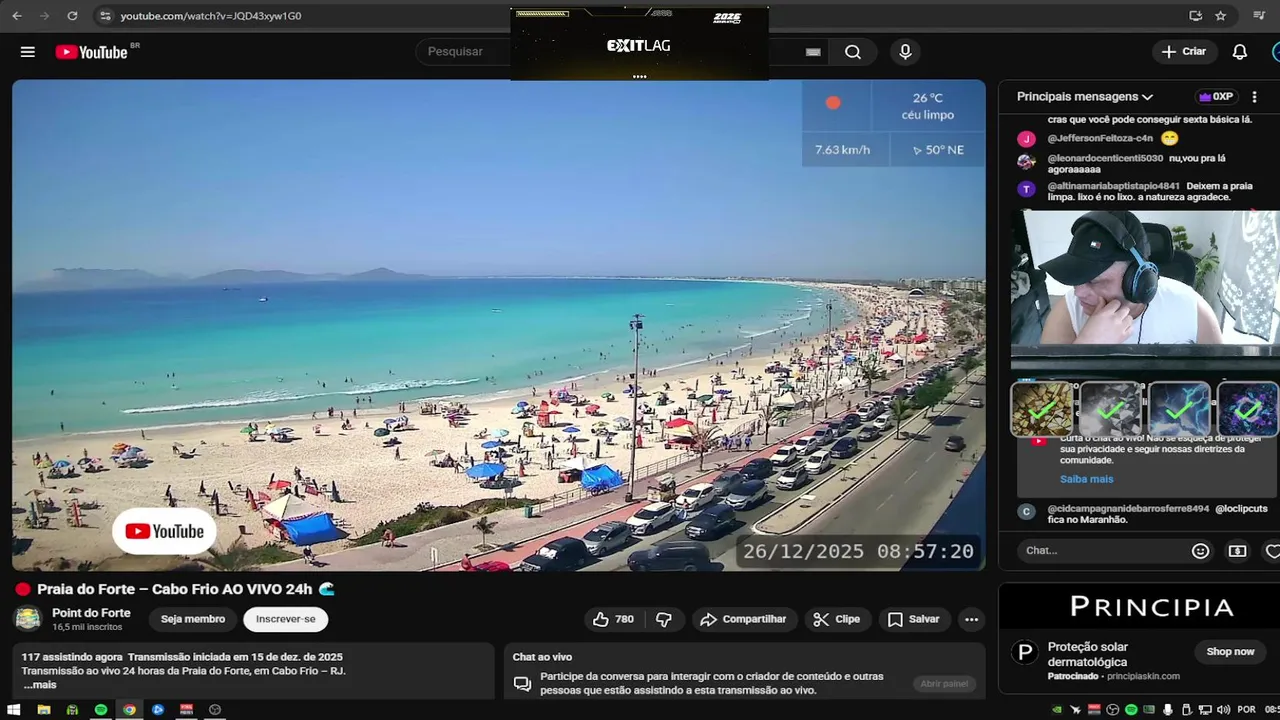Image resolution: width=1280 pixels, height=720 pixels.
Task: Reload the page with the refresh icon
Action: (72, 16)
